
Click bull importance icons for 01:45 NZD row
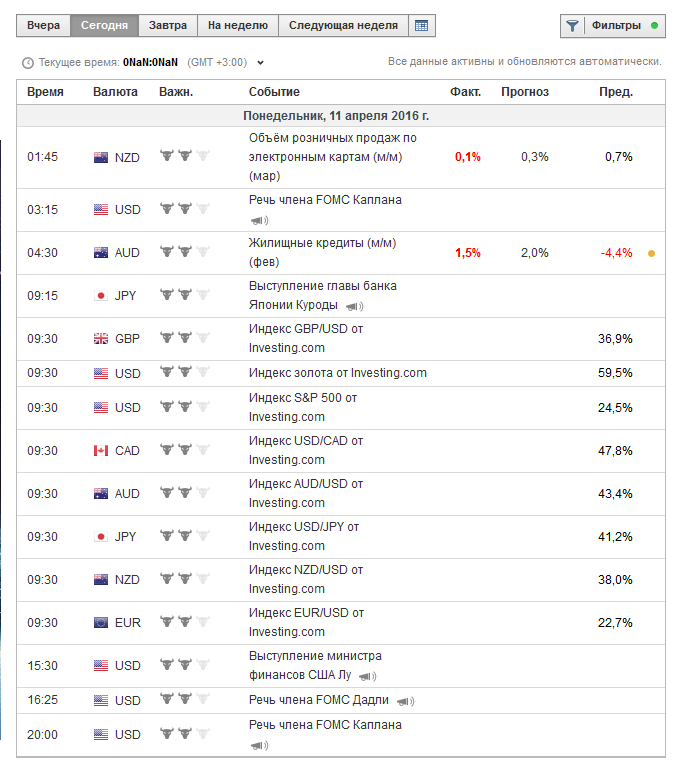(185, 156)
